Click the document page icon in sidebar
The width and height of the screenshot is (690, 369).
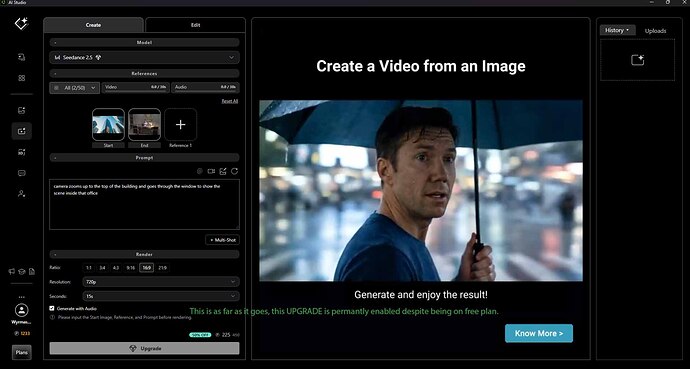(x=31, y=271)
